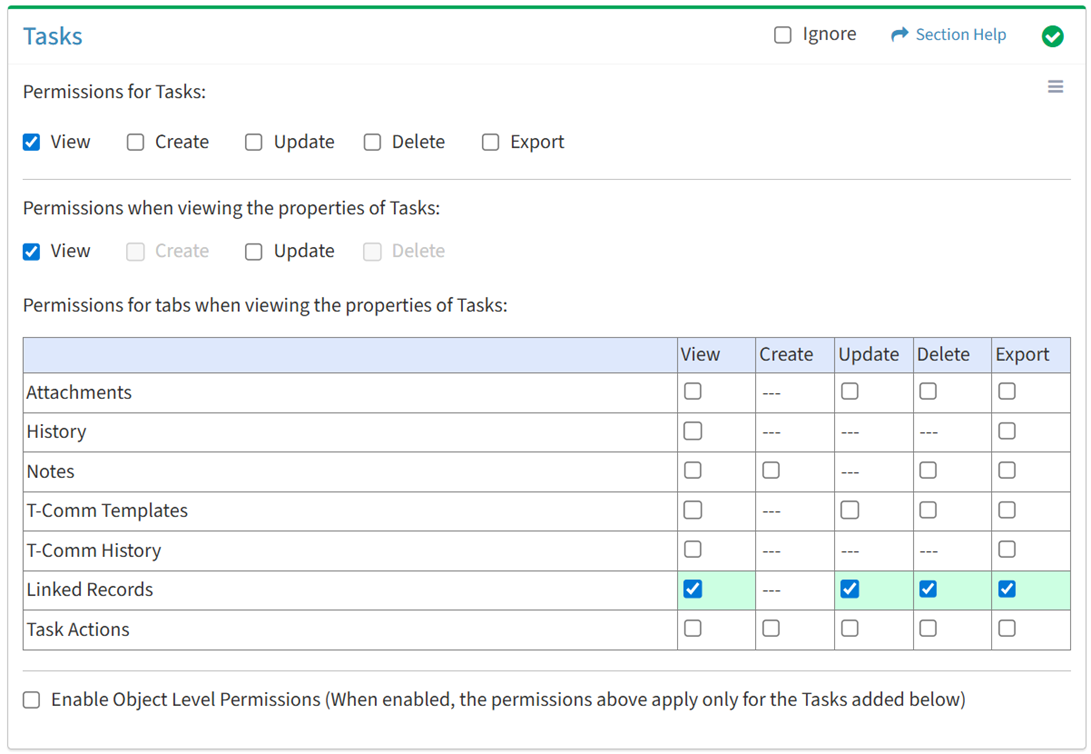Screen dimensions: 1091x754
Task: Check Update under Tasks properties permissions
Action: point(254,252)
